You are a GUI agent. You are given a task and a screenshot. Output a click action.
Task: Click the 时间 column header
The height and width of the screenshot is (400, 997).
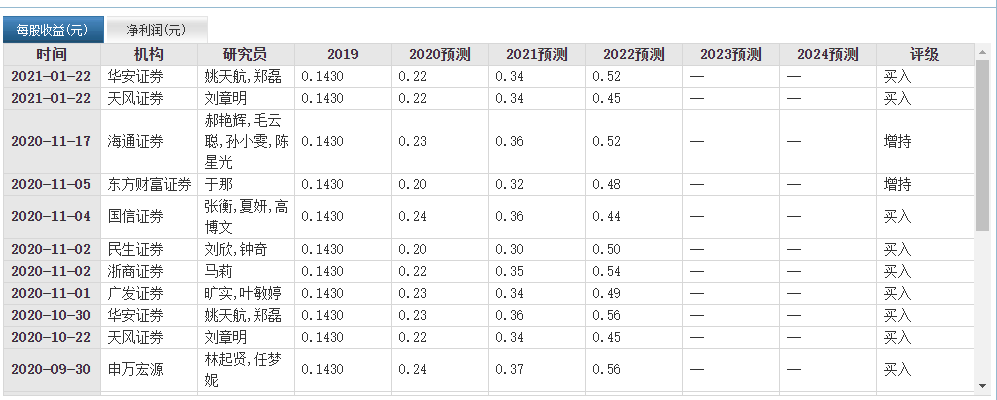click(52, 55)
